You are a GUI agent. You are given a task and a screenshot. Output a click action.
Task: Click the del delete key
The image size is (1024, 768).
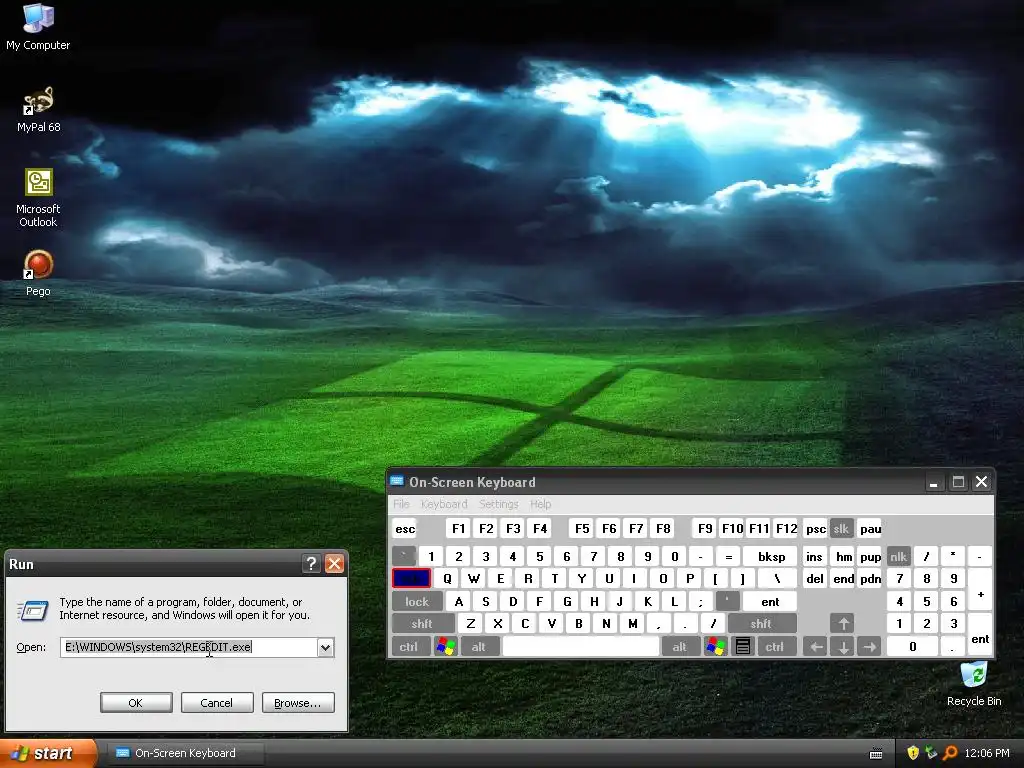[x=814, y=579]
